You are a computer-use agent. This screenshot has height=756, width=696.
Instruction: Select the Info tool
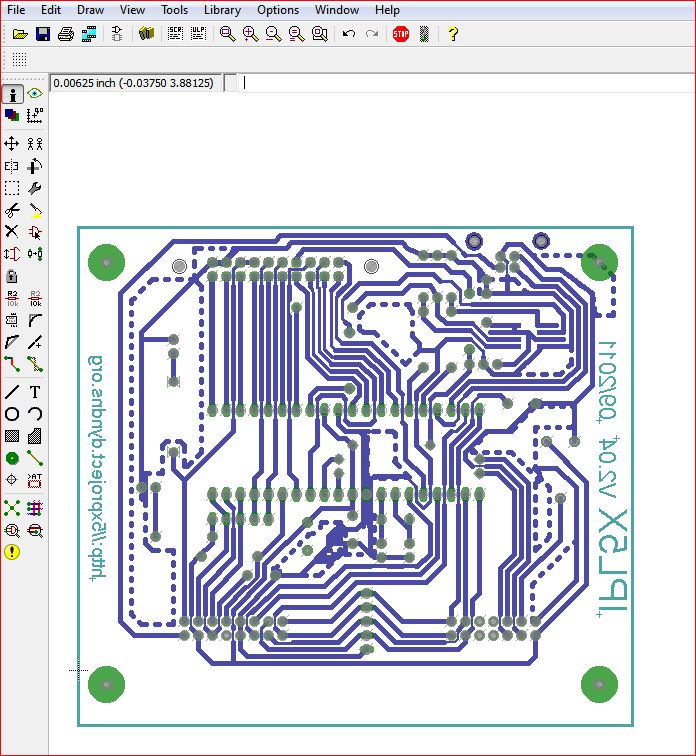13,94
